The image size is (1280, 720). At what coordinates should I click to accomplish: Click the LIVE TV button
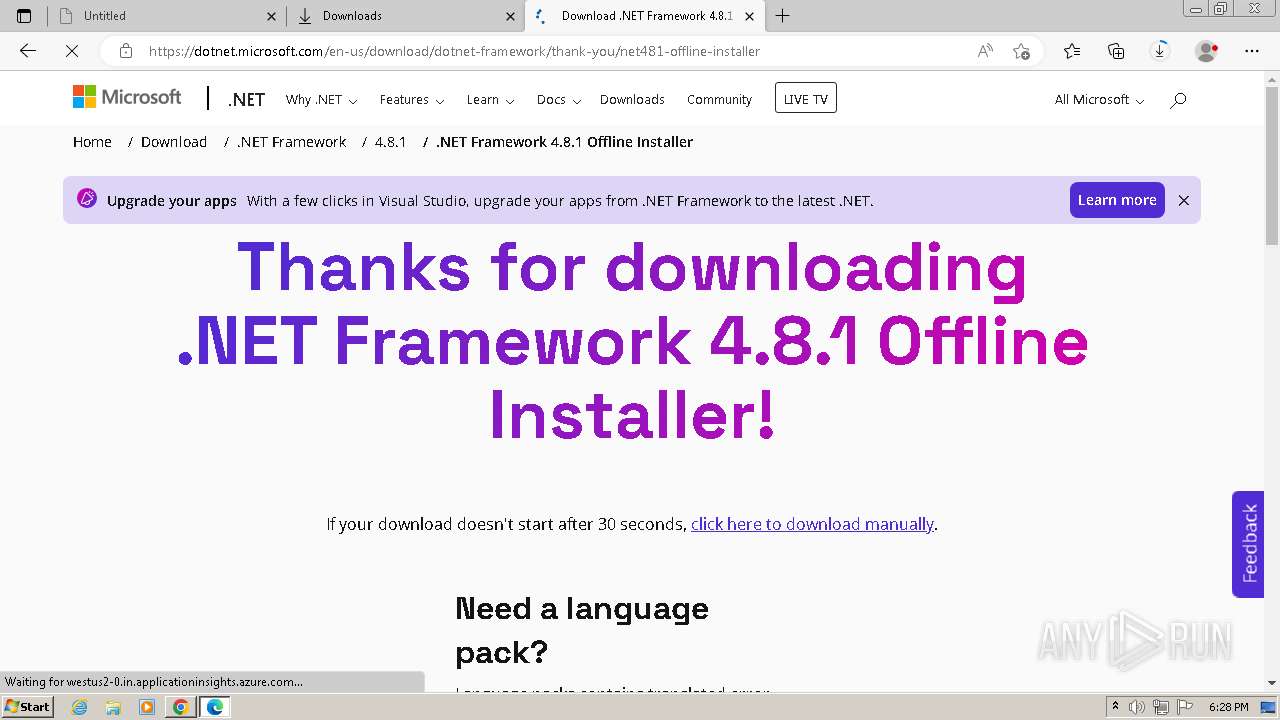pos(805,98)
